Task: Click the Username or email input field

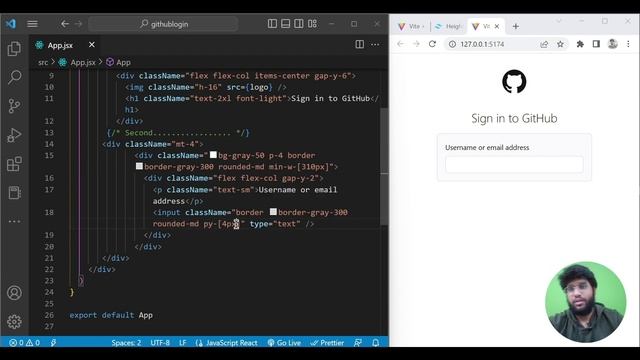Action: [x=514, y=164]
